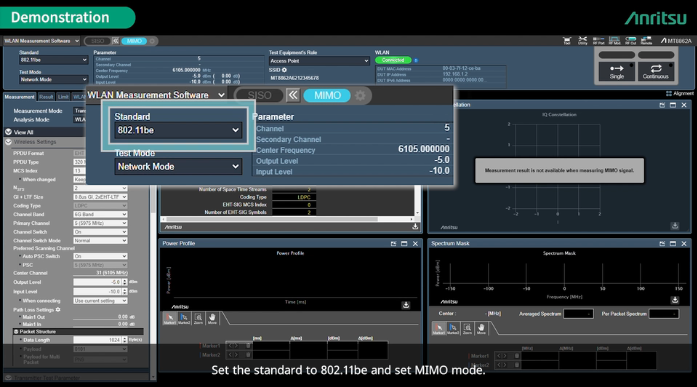
Task: Select Marker2 tool in Spectrum Mask panel
Action: point(453,328)
